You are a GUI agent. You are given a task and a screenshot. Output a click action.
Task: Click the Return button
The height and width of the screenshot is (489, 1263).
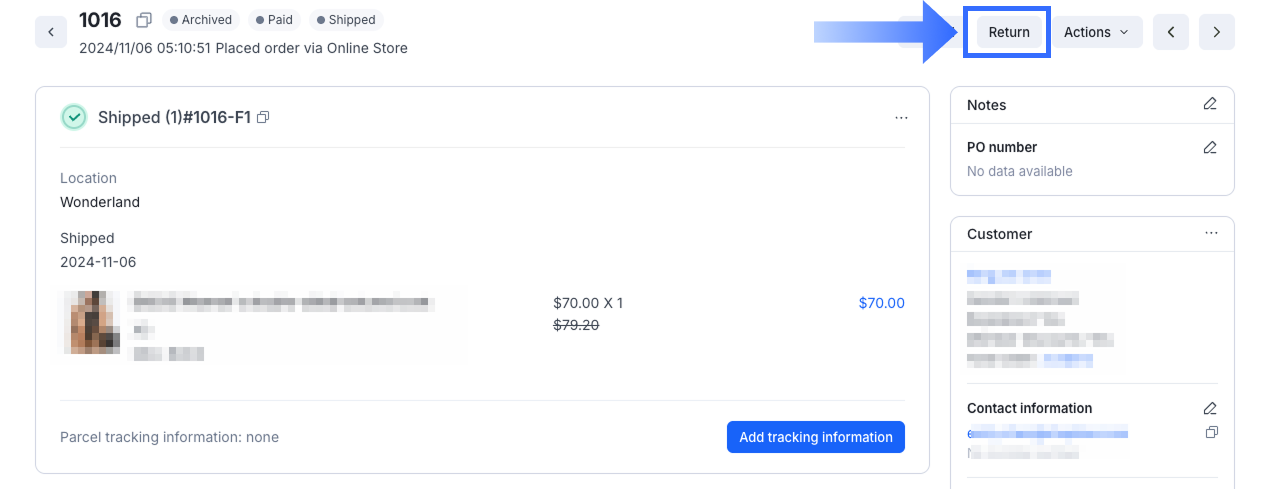(1008, 32)
